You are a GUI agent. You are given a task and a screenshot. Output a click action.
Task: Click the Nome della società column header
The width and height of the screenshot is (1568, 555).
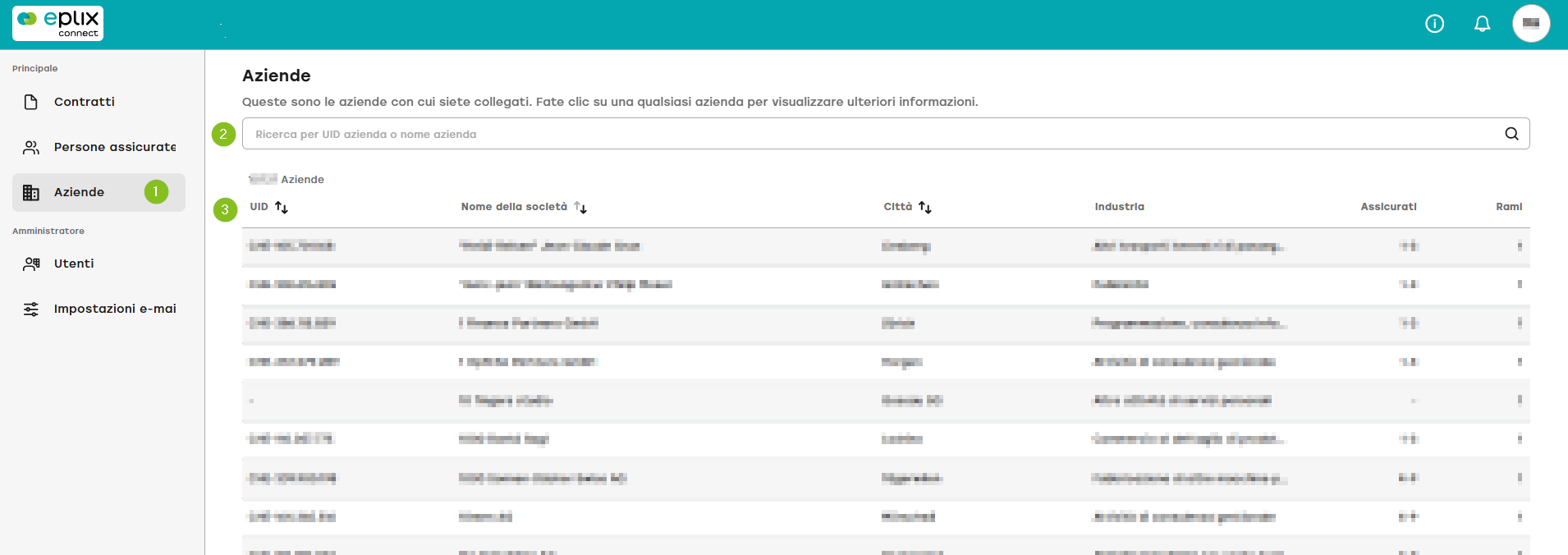pyautogui.click(x=514, y=207)
